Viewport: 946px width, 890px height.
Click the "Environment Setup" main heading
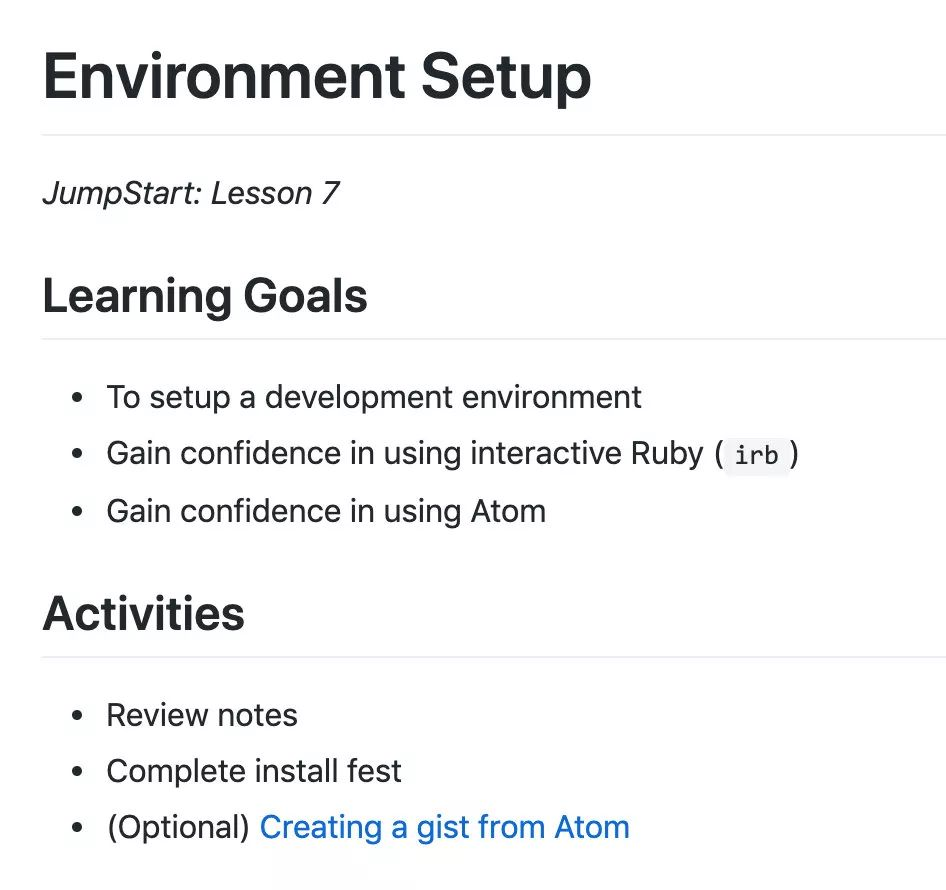pos(317,77)
